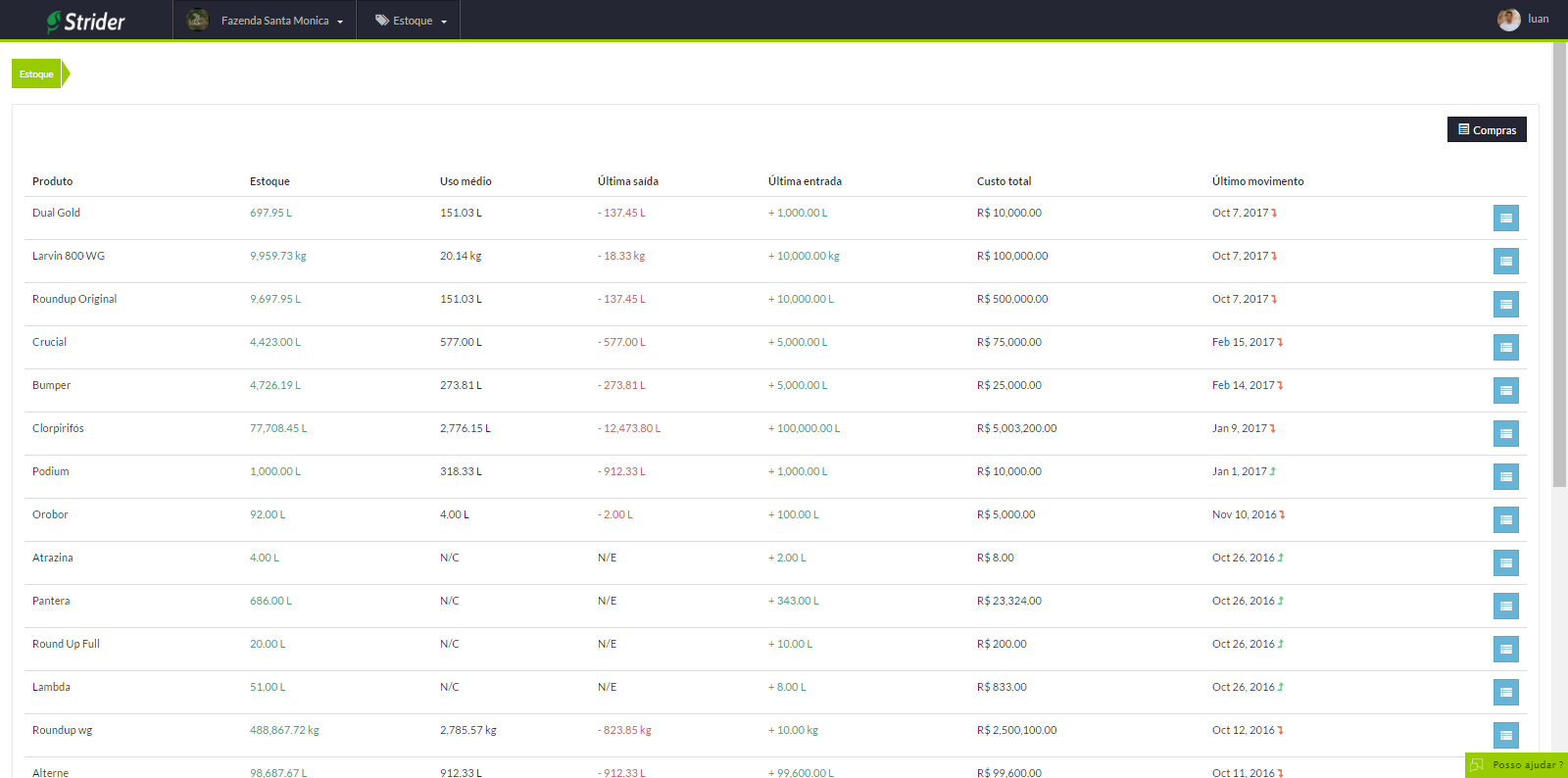Select the Roundup wg product name
1568x778 pixels.
tap(62, 730)
